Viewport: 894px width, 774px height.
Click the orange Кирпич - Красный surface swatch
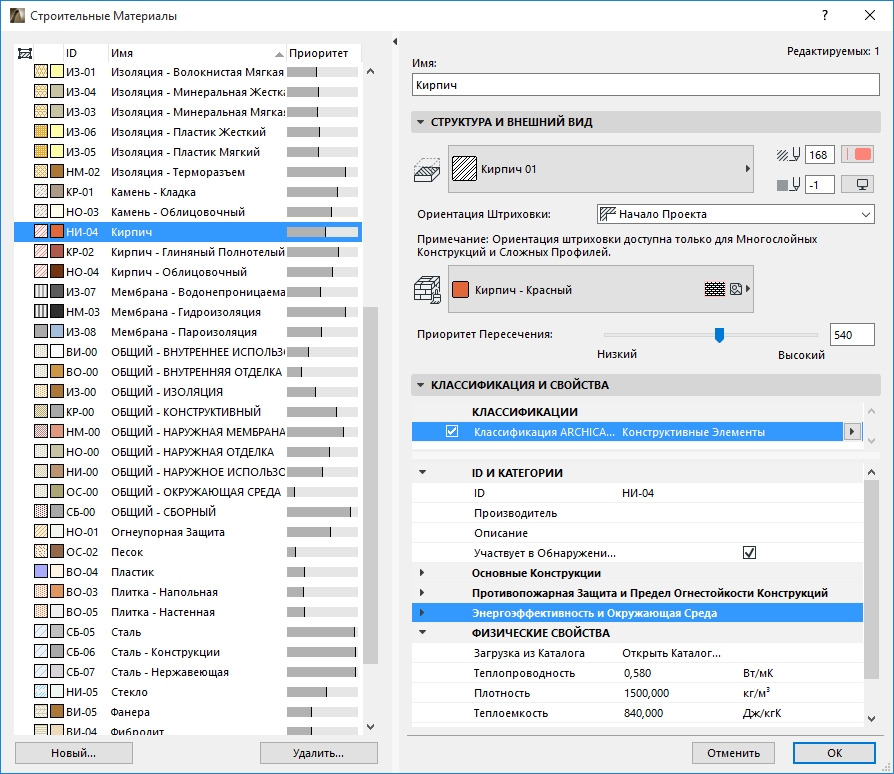tap(460, 290)
